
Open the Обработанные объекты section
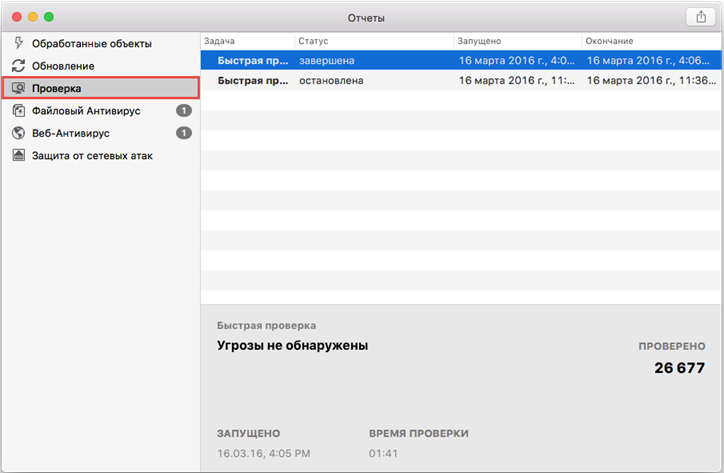(101, 43)
